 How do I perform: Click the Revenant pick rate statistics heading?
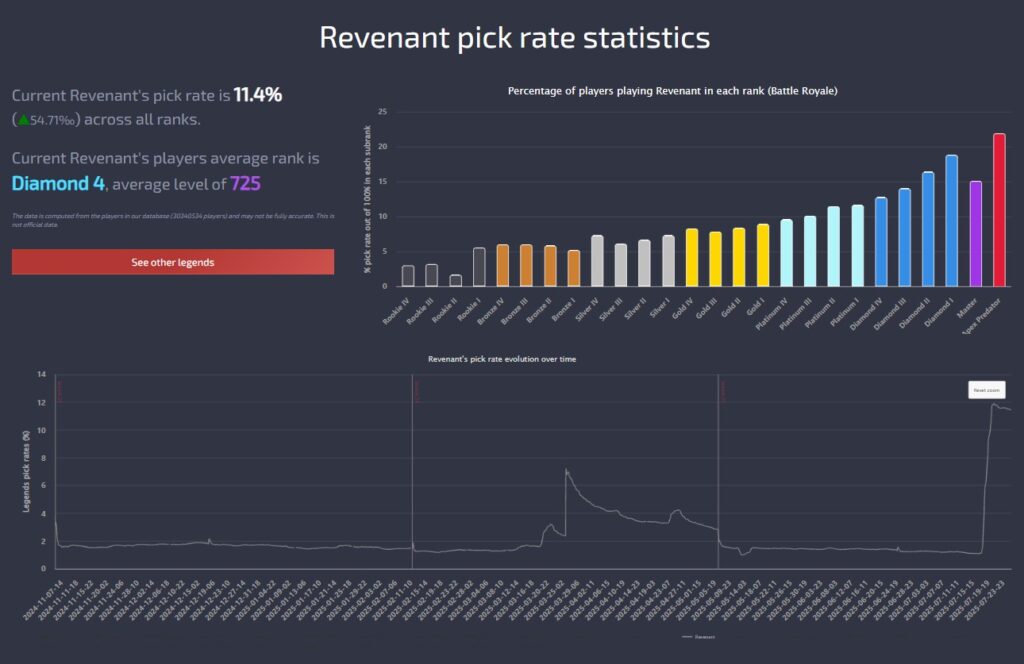tap(515, 37)
